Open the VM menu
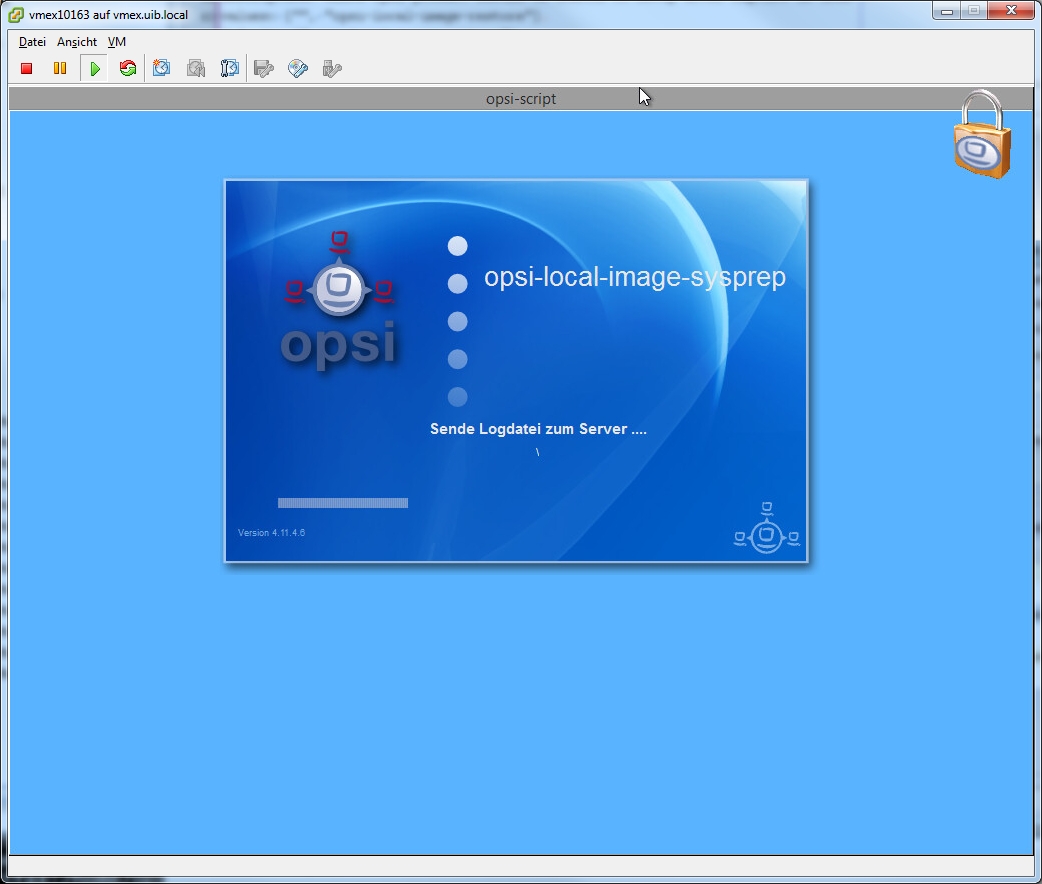 click(116, 42)
